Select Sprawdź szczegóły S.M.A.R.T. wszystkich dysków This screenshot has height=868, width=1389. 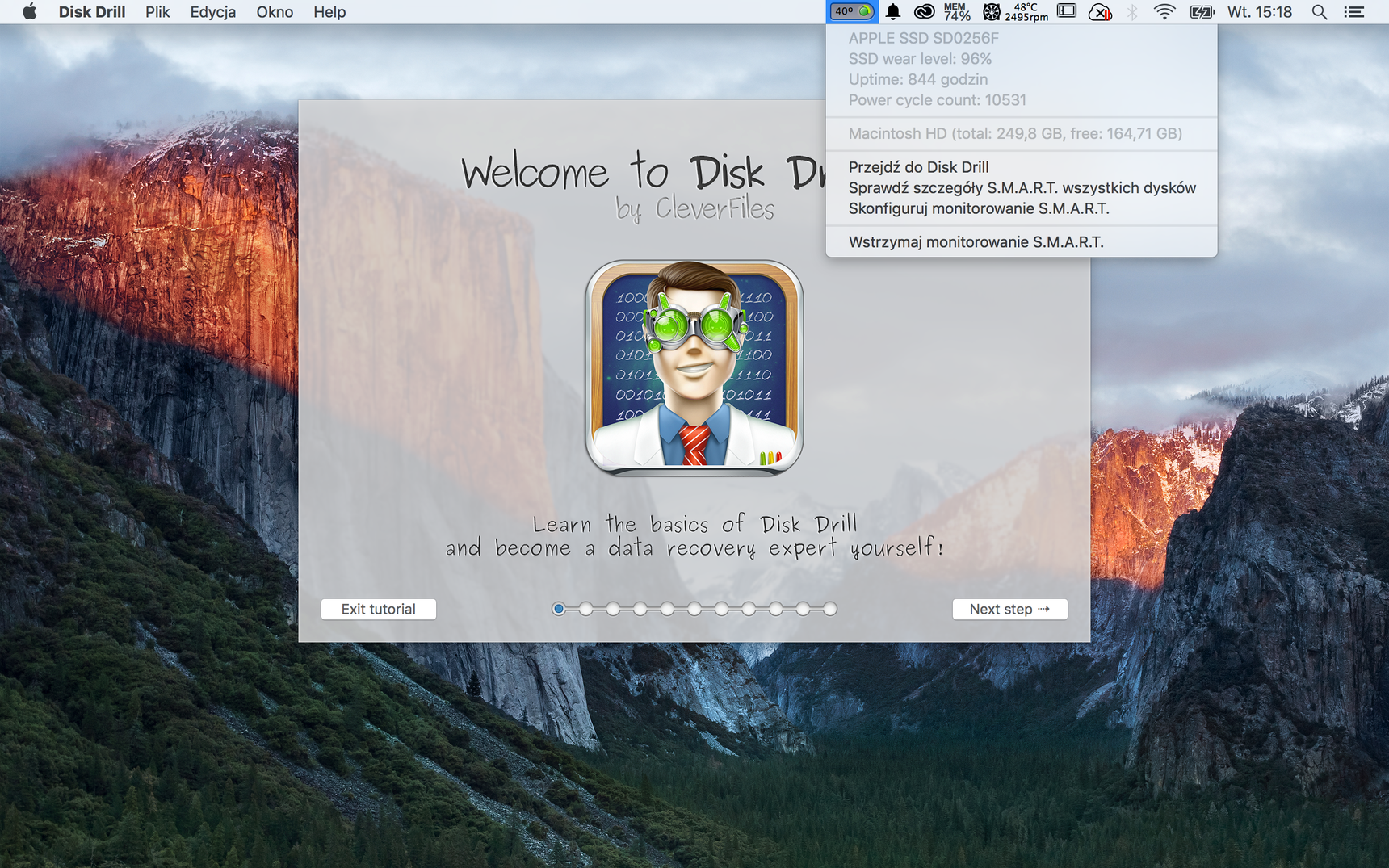tap(1021, 187)
